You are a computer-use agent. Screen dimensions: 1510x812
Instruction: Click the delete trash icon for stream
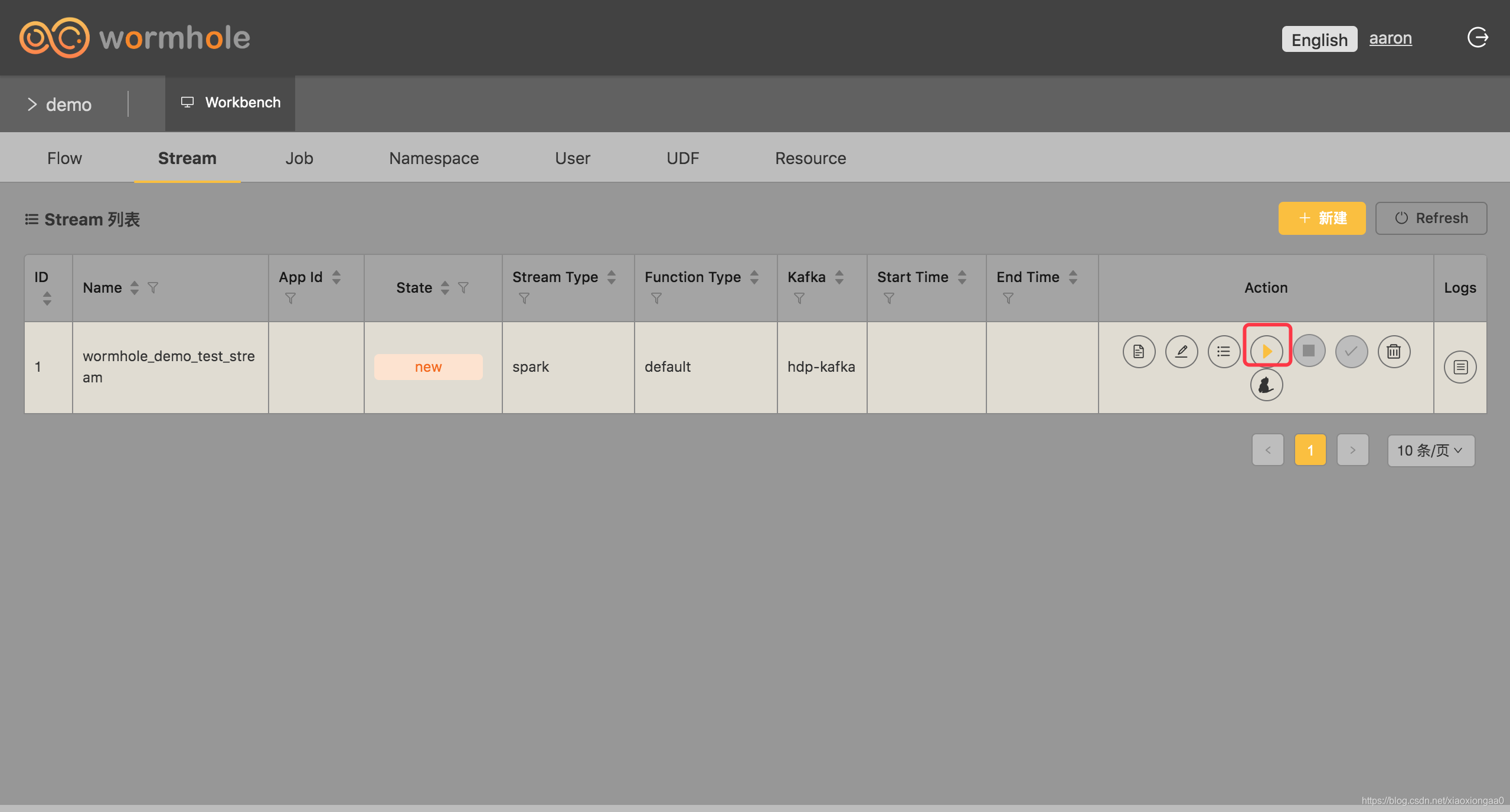coord(1394,352)
